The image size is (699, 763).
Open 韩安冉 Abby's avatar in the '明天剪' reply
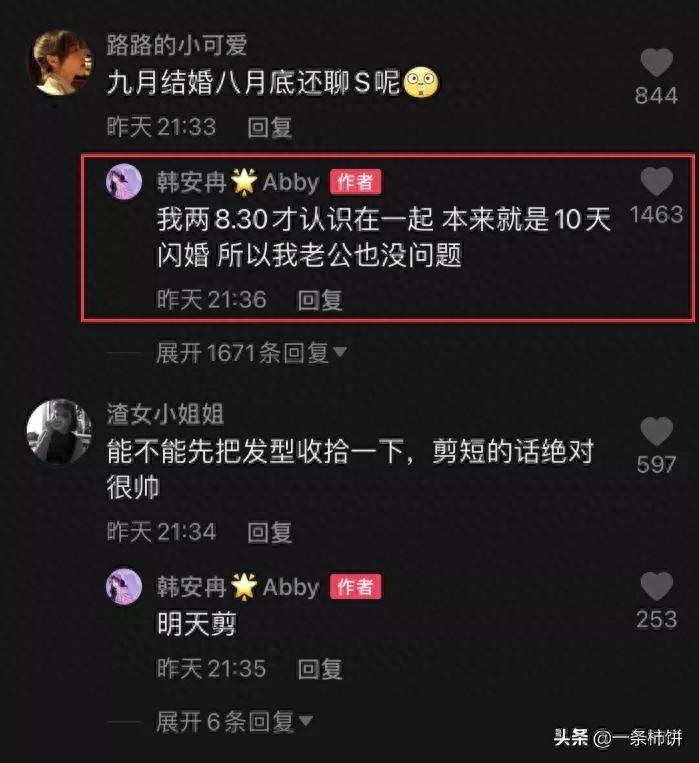click(x=124, y=586)
